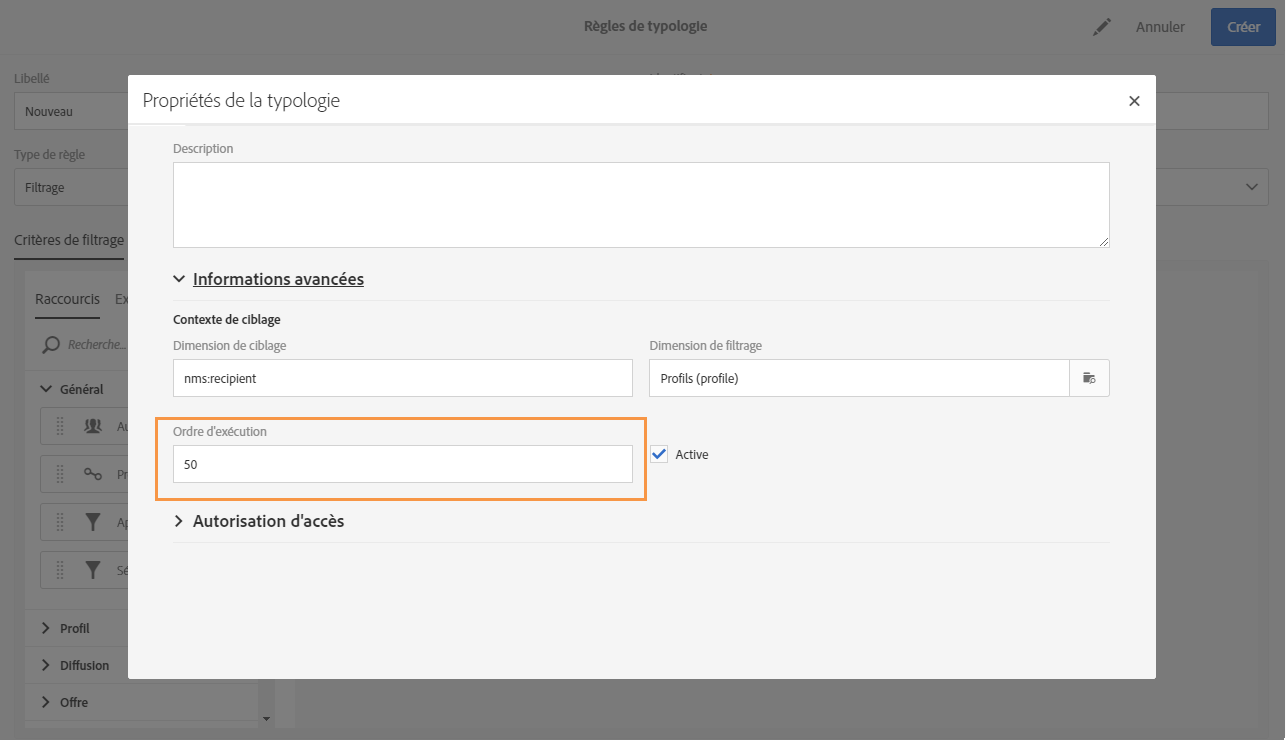Collapse the Général category

pyautogui.click(x=46, y=389)
